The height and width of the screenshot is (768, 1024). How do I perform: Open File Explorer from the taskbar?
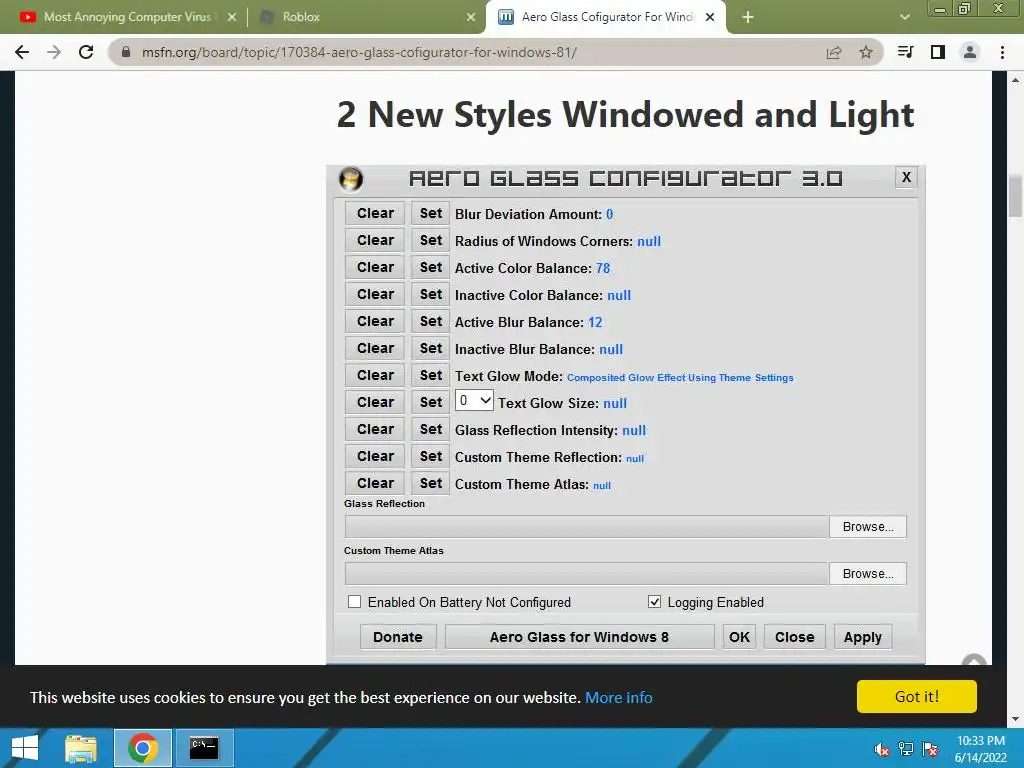point(81,748)
